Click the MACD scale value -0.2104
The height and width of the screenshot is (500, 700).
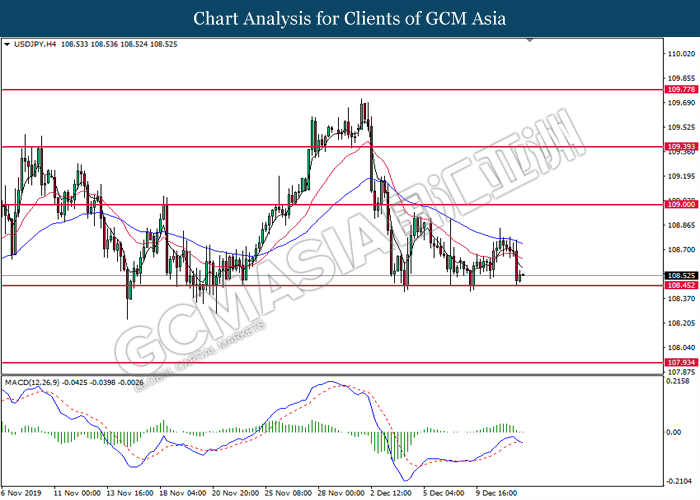pos(678,481)
